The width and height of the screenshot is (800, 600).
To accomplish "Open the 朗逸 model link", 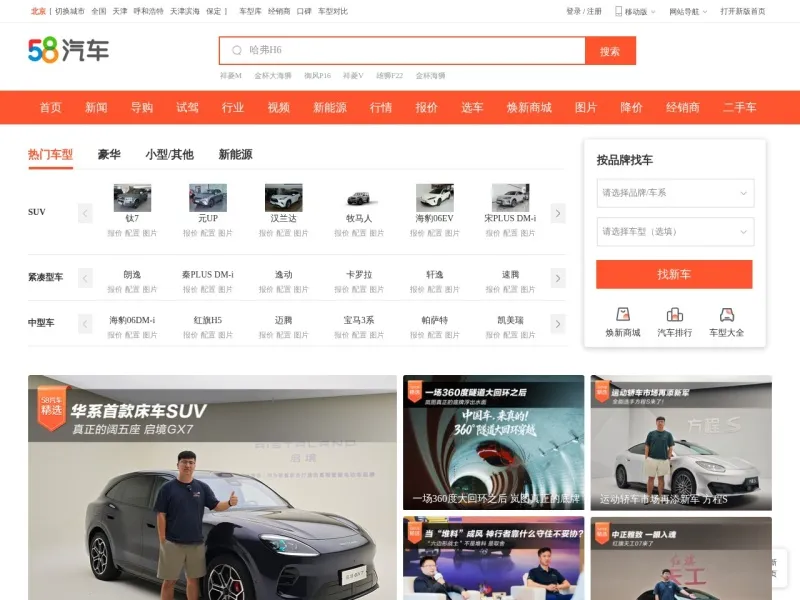I will point(132,274).
